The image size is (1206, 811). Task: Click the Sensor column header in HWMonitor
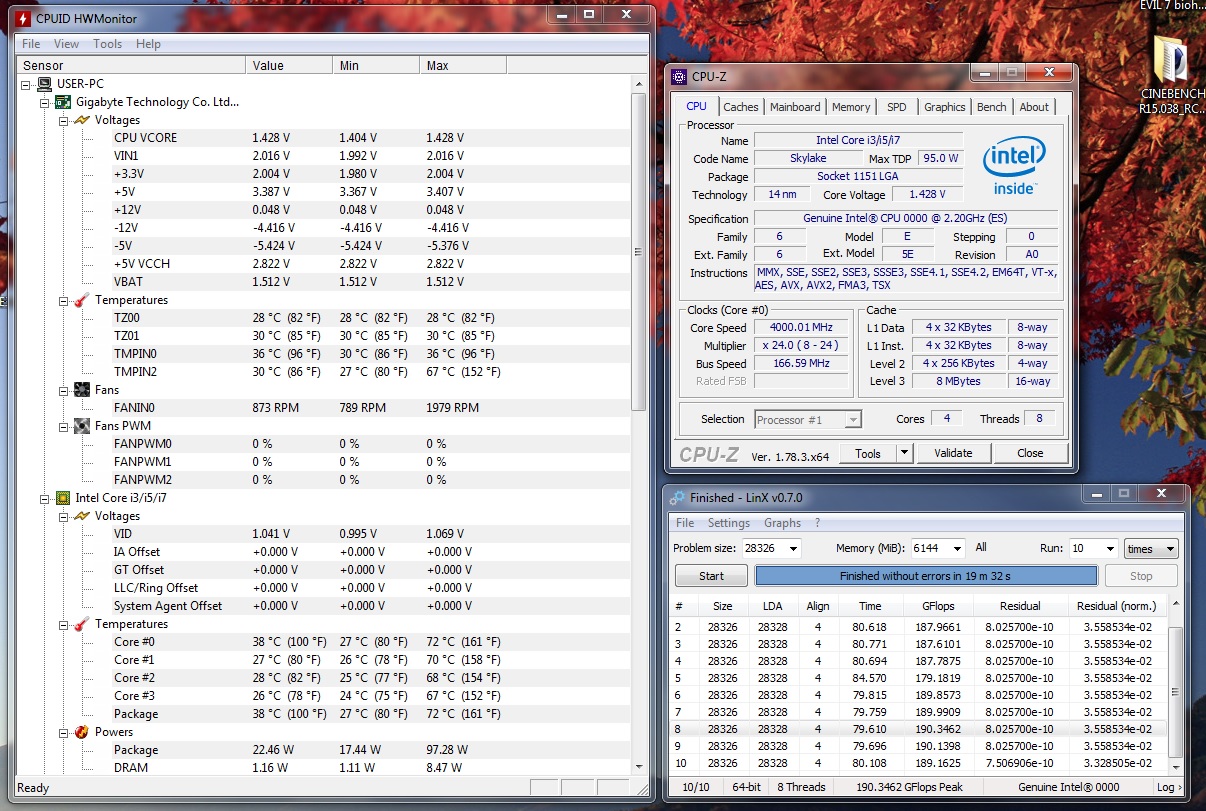click(x=132, y=65)
